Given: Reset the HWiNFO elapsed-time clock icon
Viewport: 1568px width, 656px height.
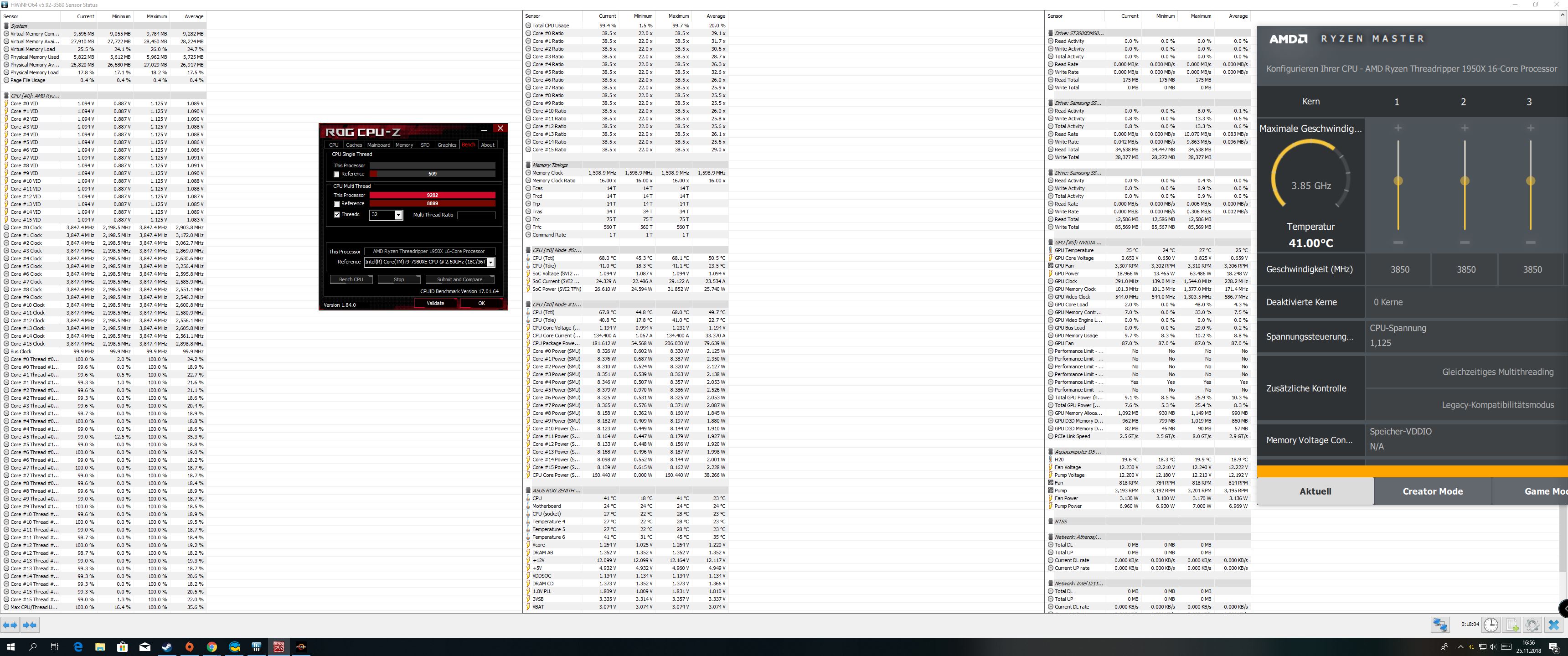Looking at the screenshot, I should tap(1491, 625).
